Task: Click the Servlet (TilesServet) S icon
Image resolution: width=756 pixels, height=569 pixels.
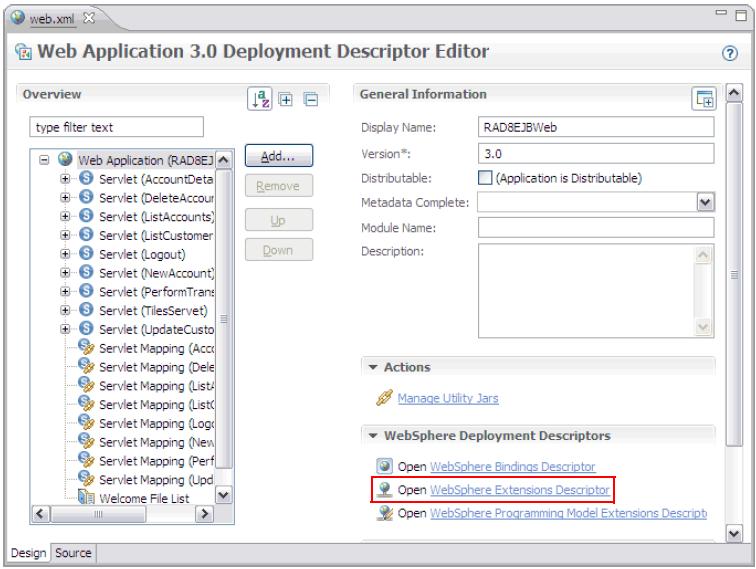Action: 86,310
